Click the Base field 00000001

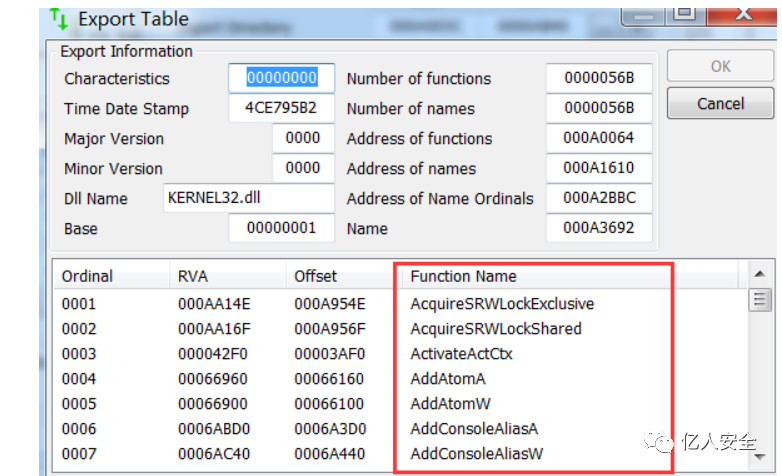pyautogui.click(x=281, y=228)
